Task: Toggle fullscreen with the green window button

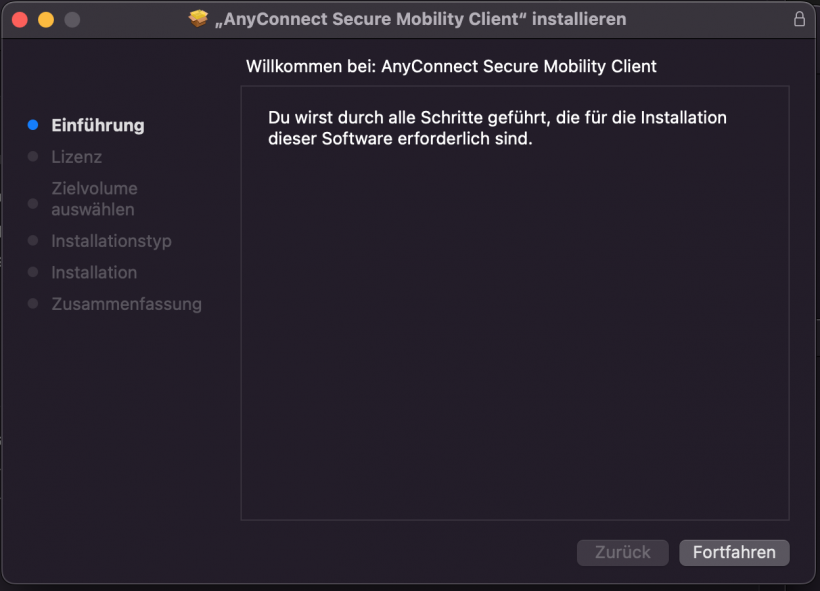Action: pyautogui.click(x=71, y=18)
